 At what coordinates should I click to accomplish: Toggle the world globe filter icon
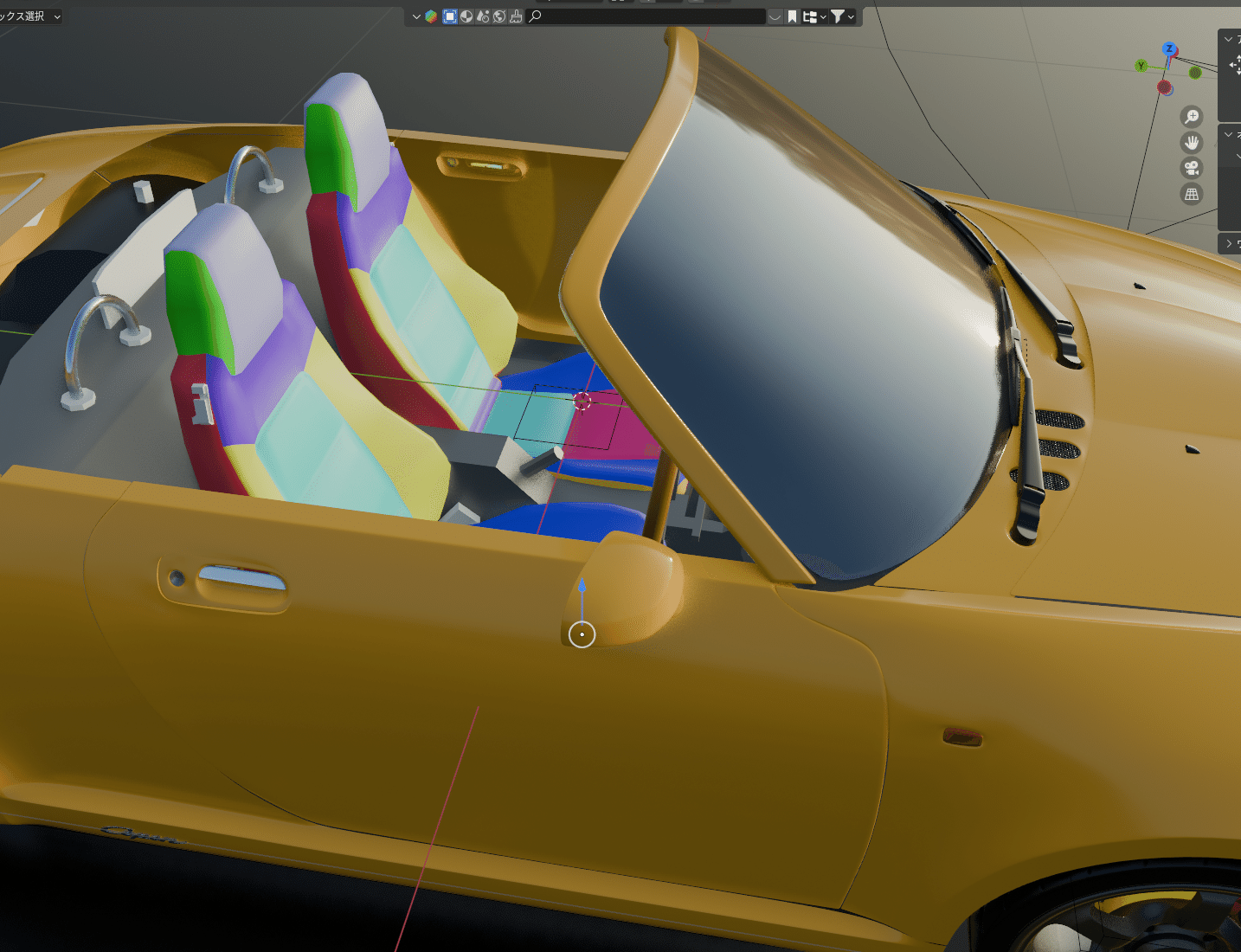499,16
